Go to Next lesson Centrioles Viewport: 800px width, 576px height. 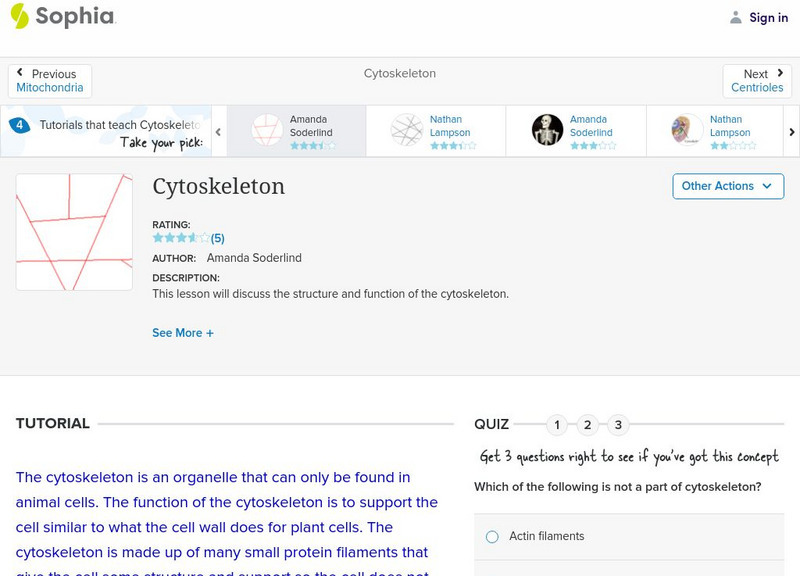(x=757, y=81)
